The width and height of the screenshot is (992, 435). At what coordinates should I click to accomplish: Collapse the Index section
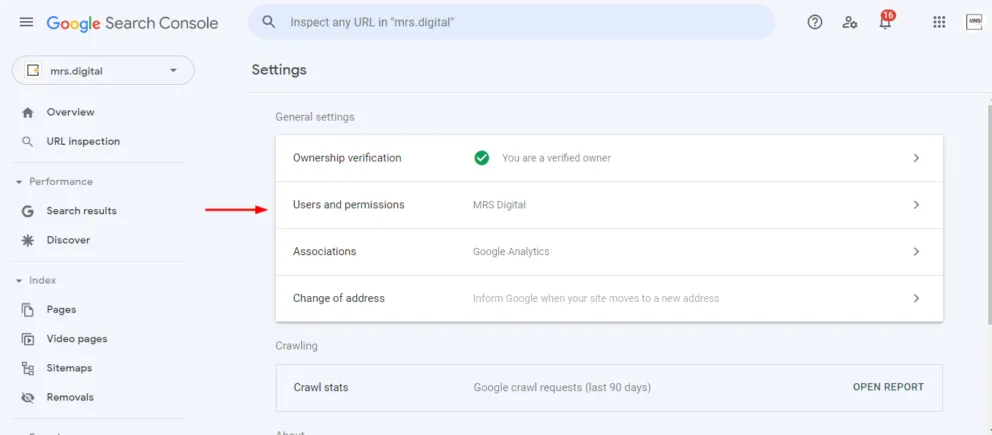[x=19, y=281]
